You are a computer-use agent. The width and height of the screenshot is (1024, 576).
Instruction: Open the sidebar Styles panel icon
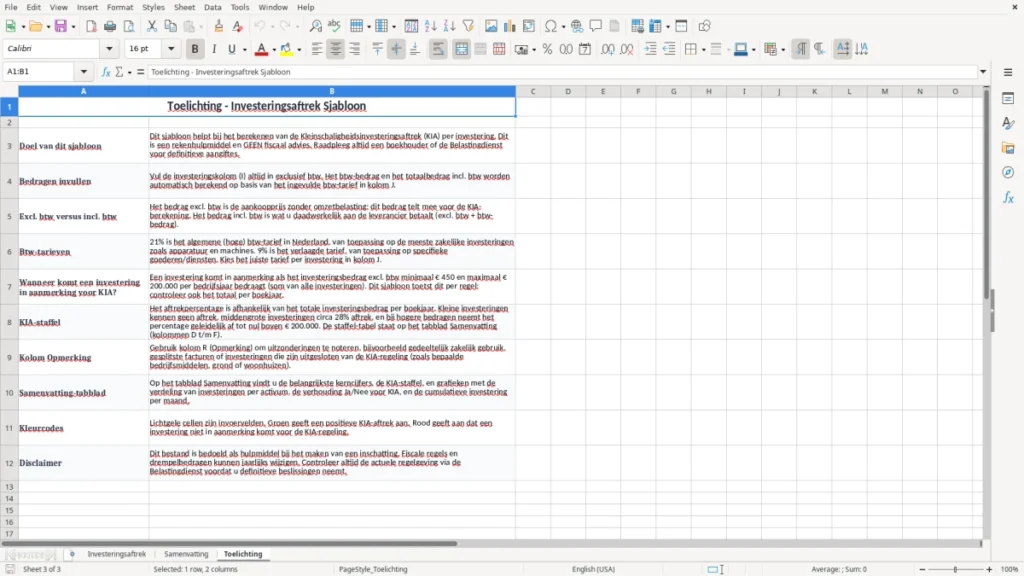point(1008,123)
